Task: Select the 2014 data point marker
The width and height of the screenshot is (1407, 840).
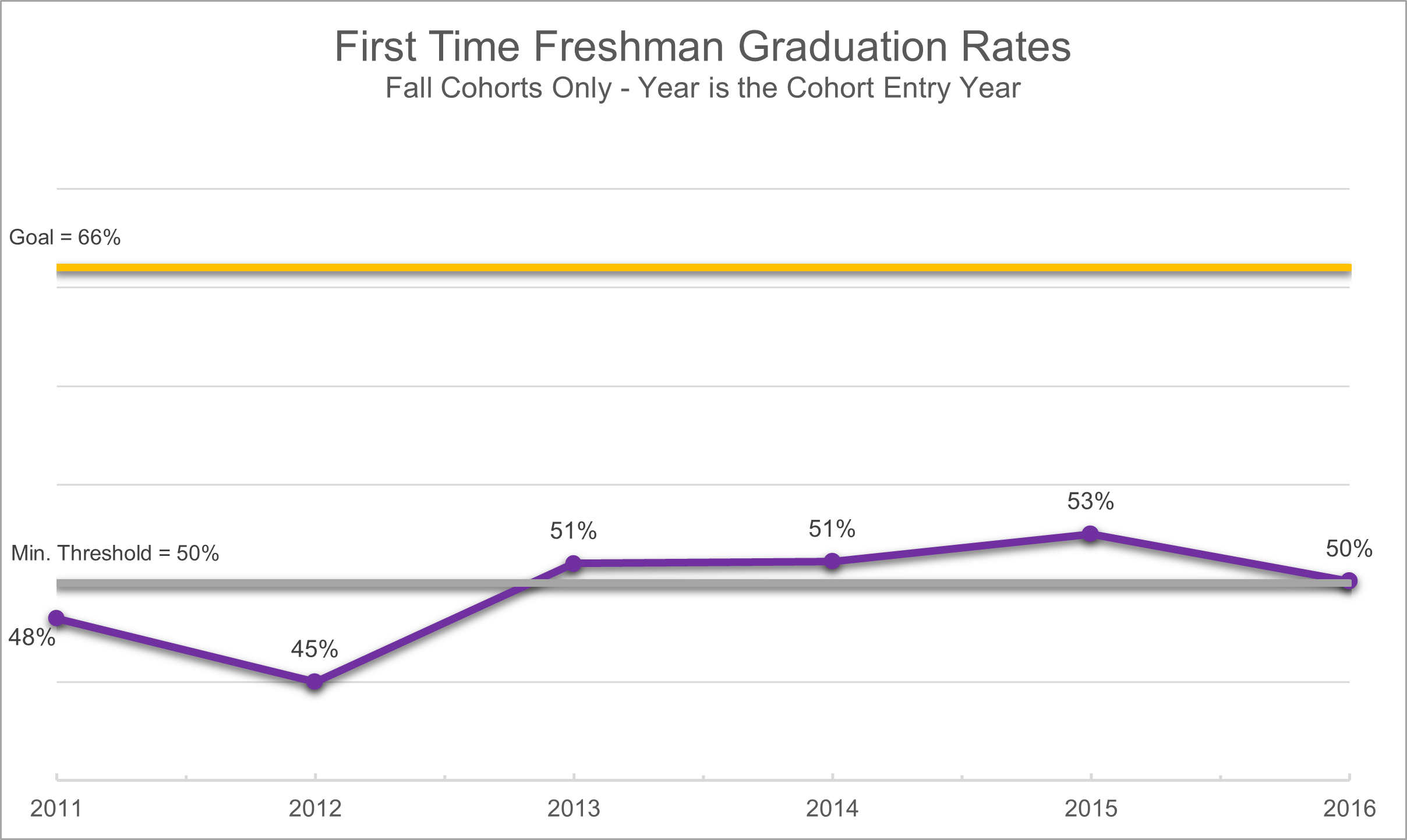Action: [832, 561]
